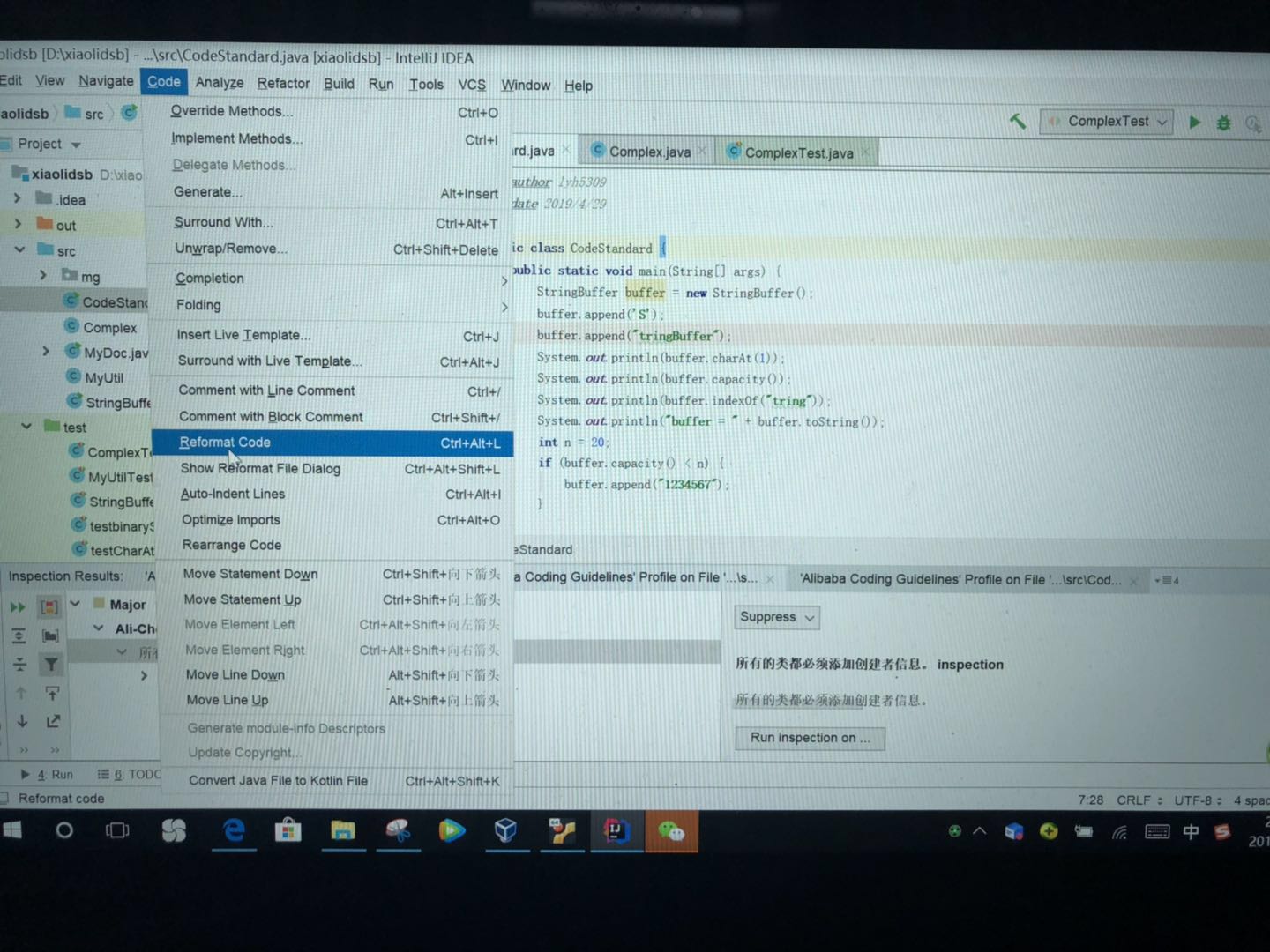Click the green Run arrow in toolbar

click(x=1194, y=122)
